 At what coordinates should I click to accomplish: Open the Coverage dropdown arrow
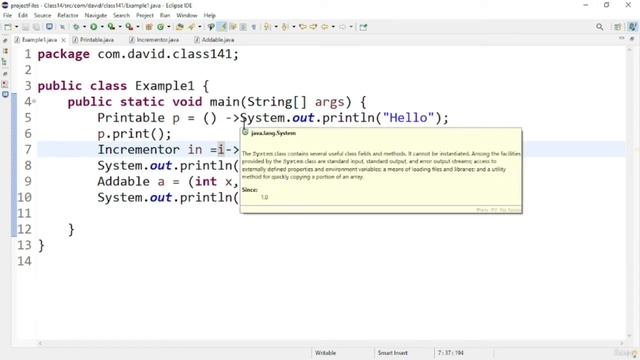click(x=120, y=27)
